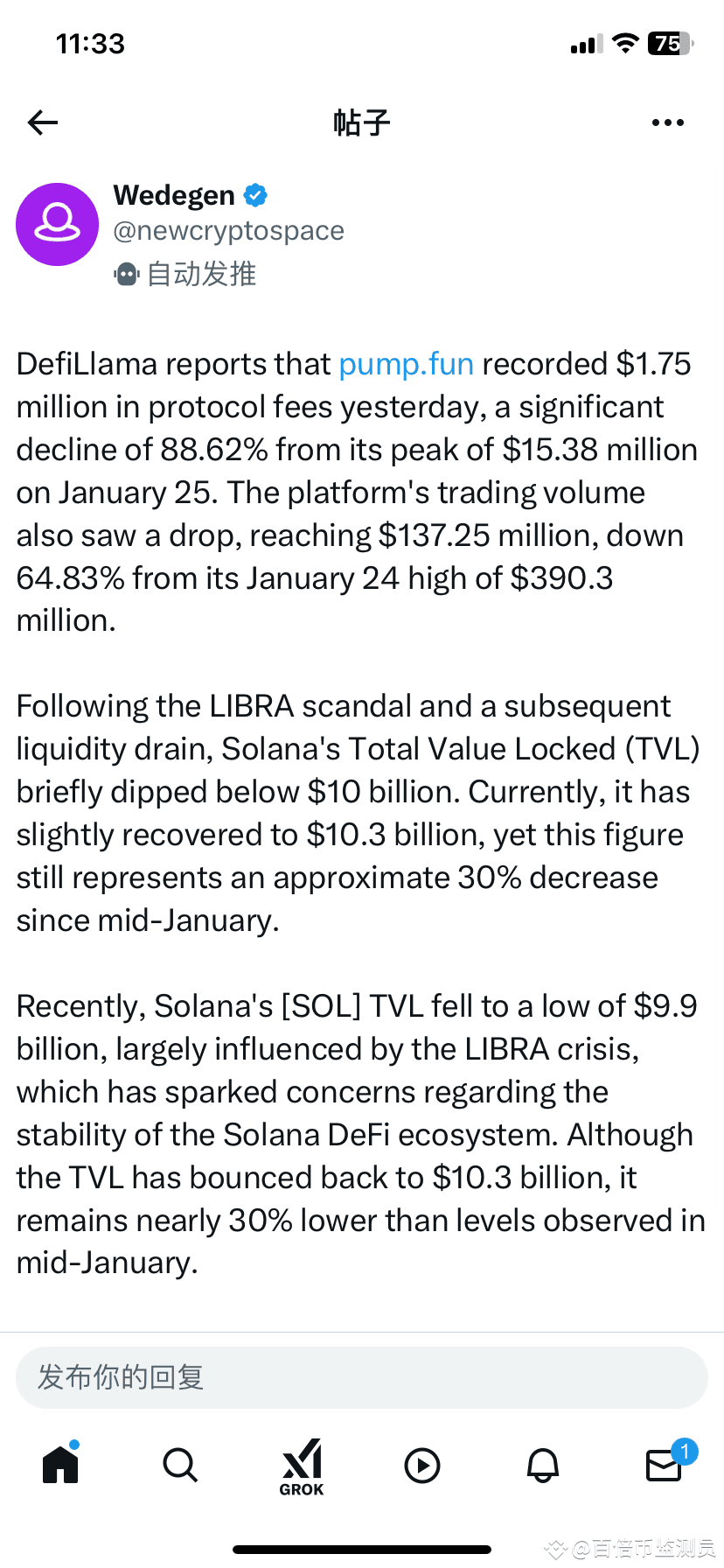Open the pump.fun hyperlink
Screen dimensions: 724x1568
coord(406,363)
